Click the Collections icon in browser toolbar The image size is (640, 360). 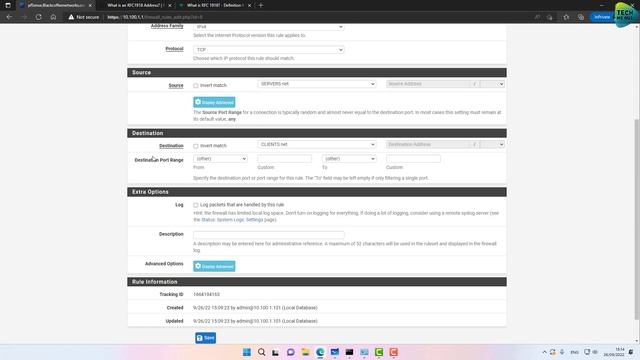point(581,17)
